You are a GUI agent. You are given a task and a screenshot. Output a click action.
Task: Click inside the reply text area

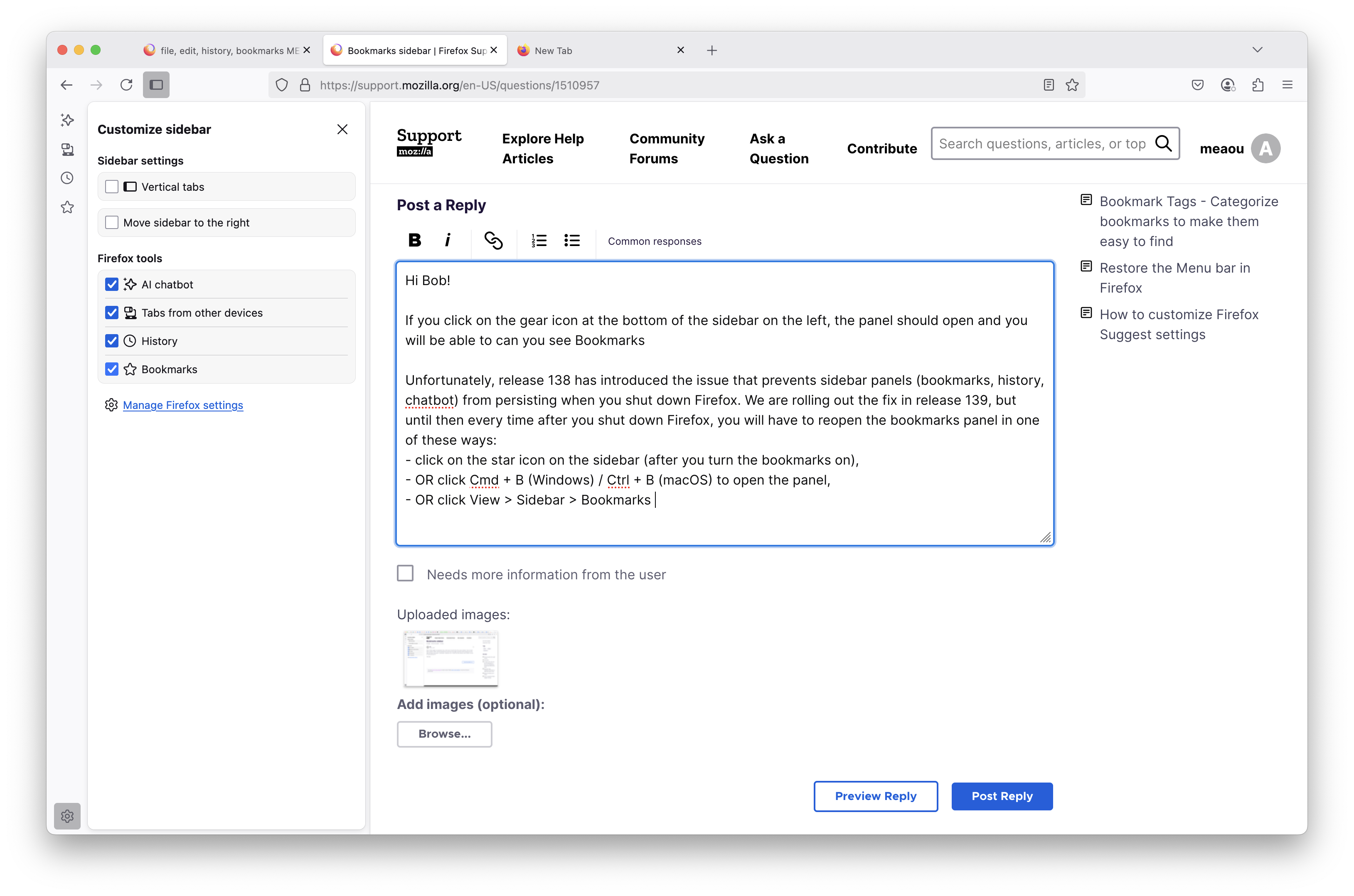click(x=724, y=404)
